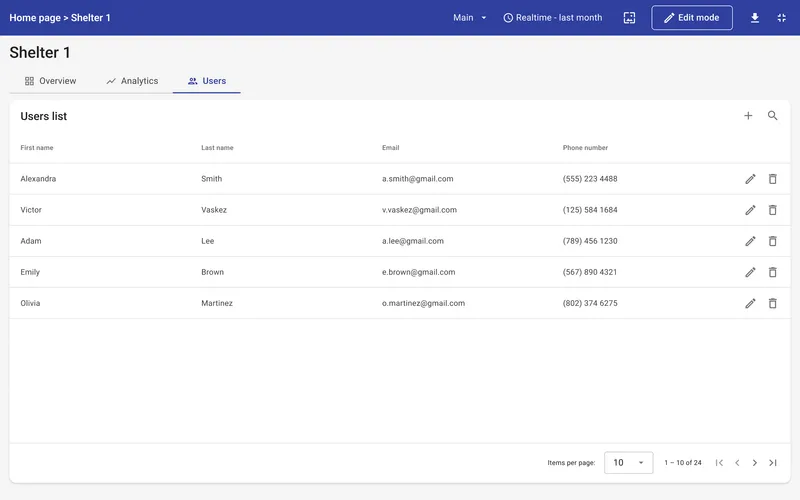The width and height of the screenshot is (800, 500).
Task: Click phone number (125) 584 1684
Action: (590, 210)
